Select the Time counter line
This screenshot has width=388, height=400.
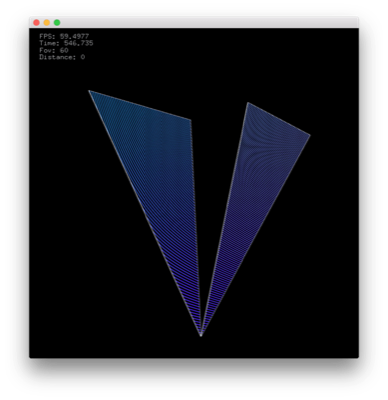point(66,43)
